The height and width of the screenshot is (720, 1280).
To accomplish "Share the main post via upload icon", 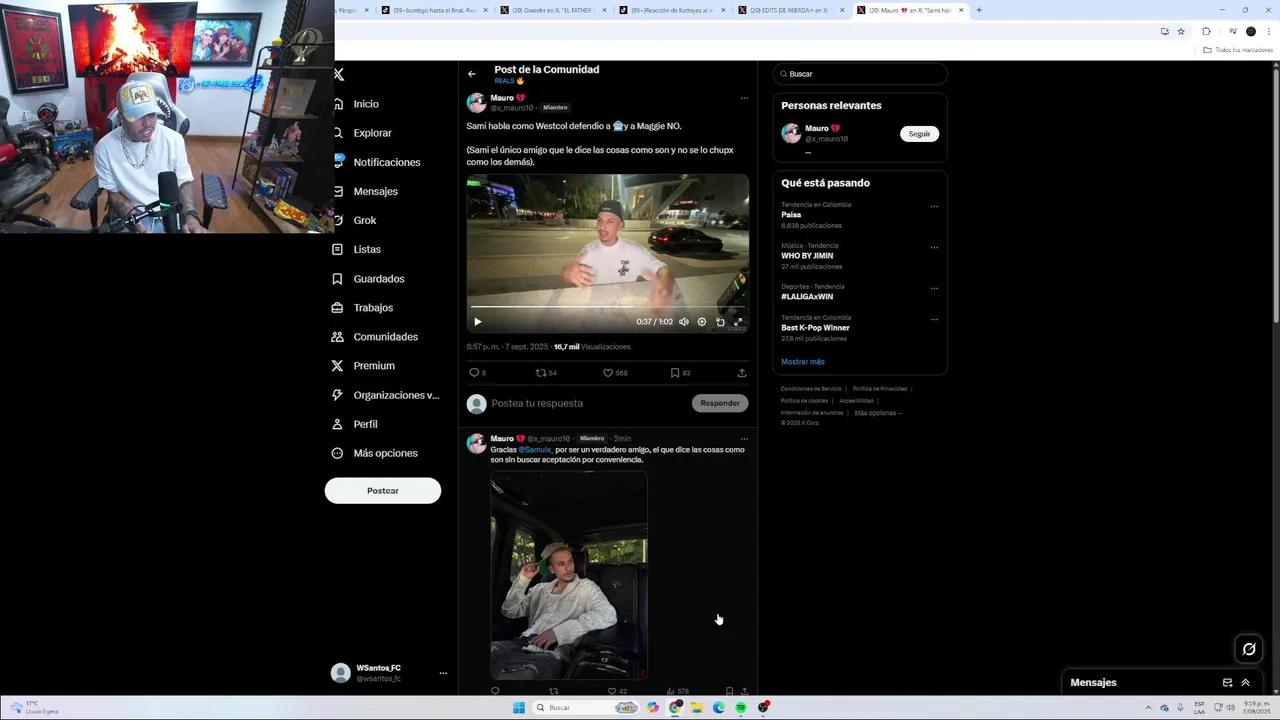I will click(x=742, y=373).
